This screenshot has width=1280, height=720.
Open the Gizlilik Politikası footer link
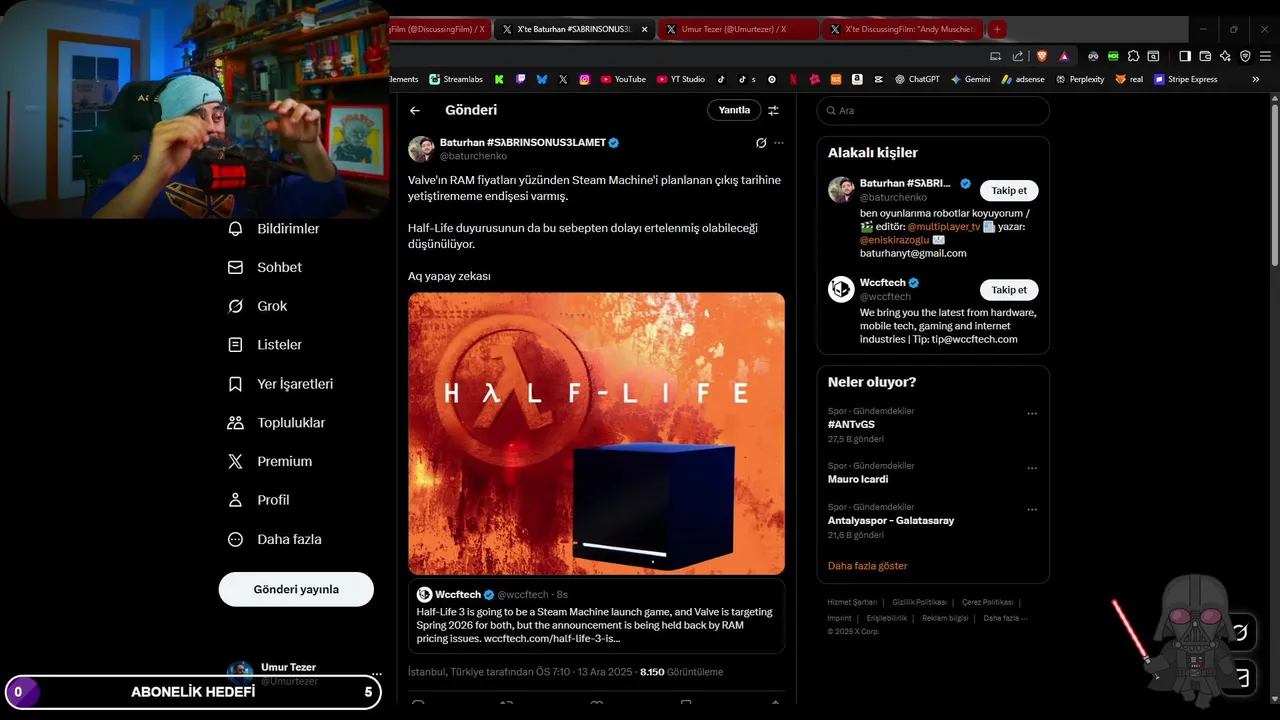tap(919, 602)
